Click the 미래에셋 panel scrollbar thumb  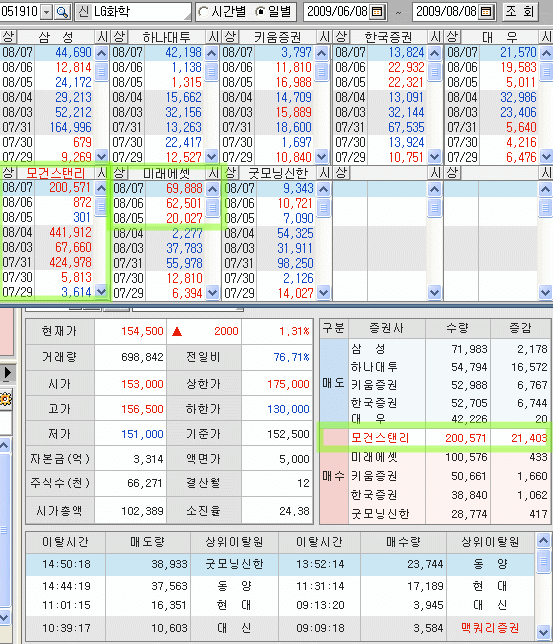coord(212,207)
